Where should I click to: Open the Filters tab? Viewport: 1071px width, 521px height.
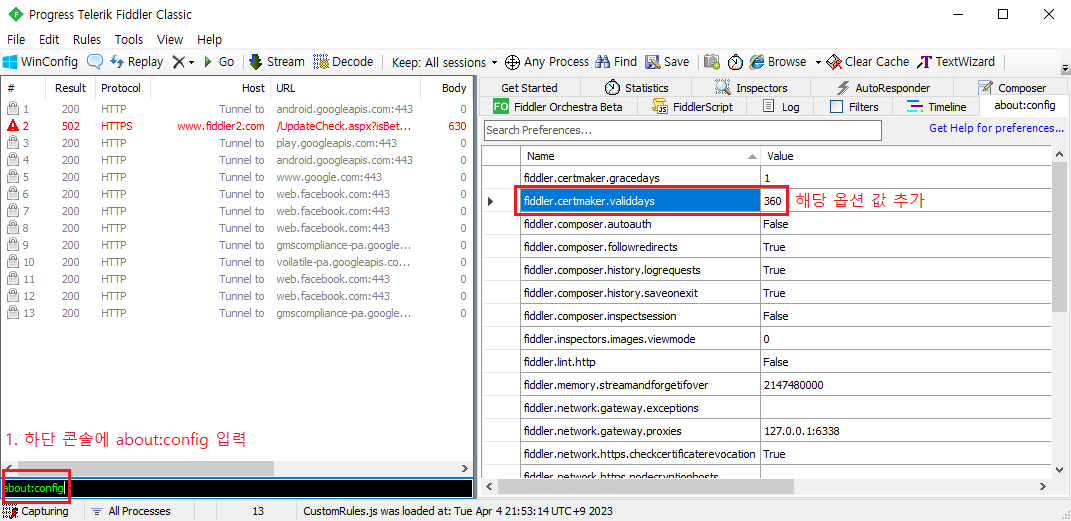pos(854,107)
